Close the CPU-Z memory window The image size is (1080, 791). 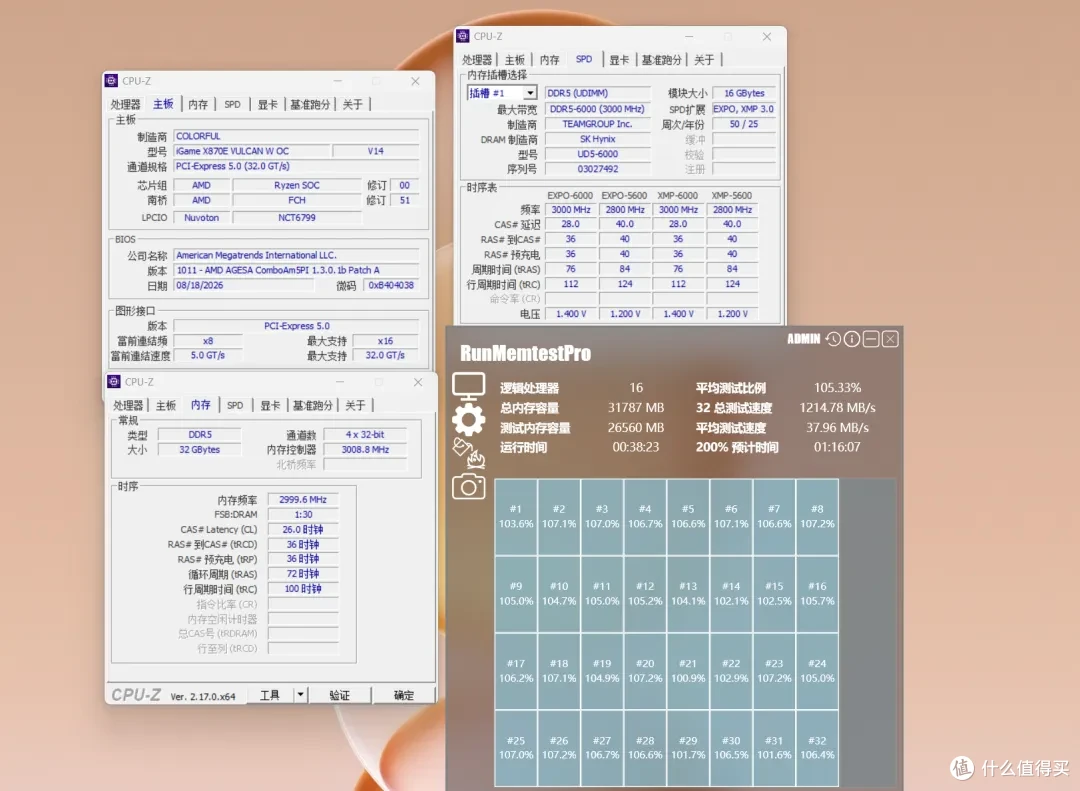click(x=418, y=382)
